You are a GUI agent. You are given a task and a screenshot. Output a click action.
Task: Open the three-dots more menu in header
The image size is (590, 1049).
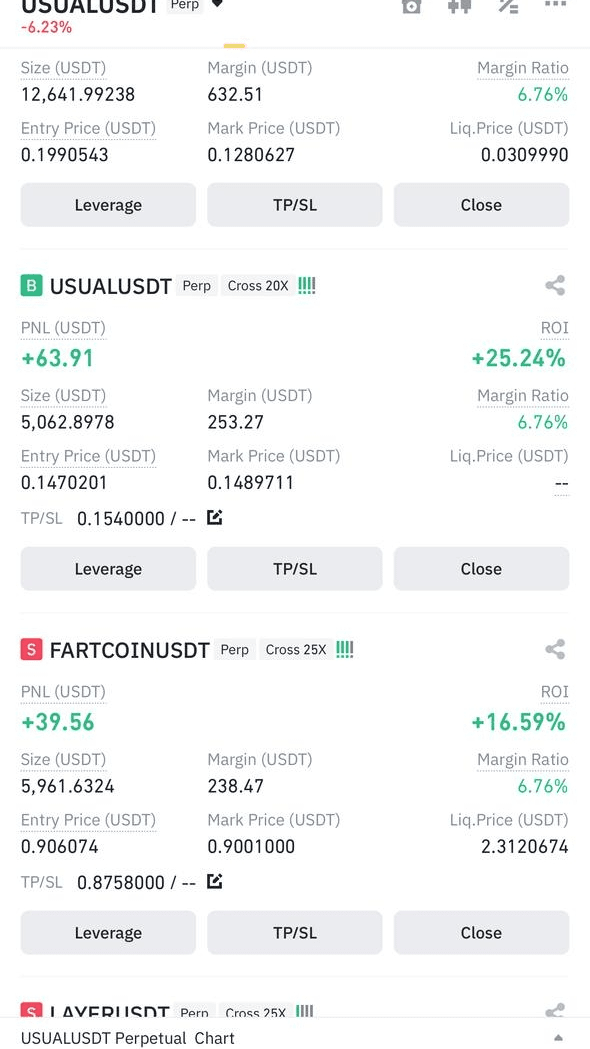coord(556,4)
